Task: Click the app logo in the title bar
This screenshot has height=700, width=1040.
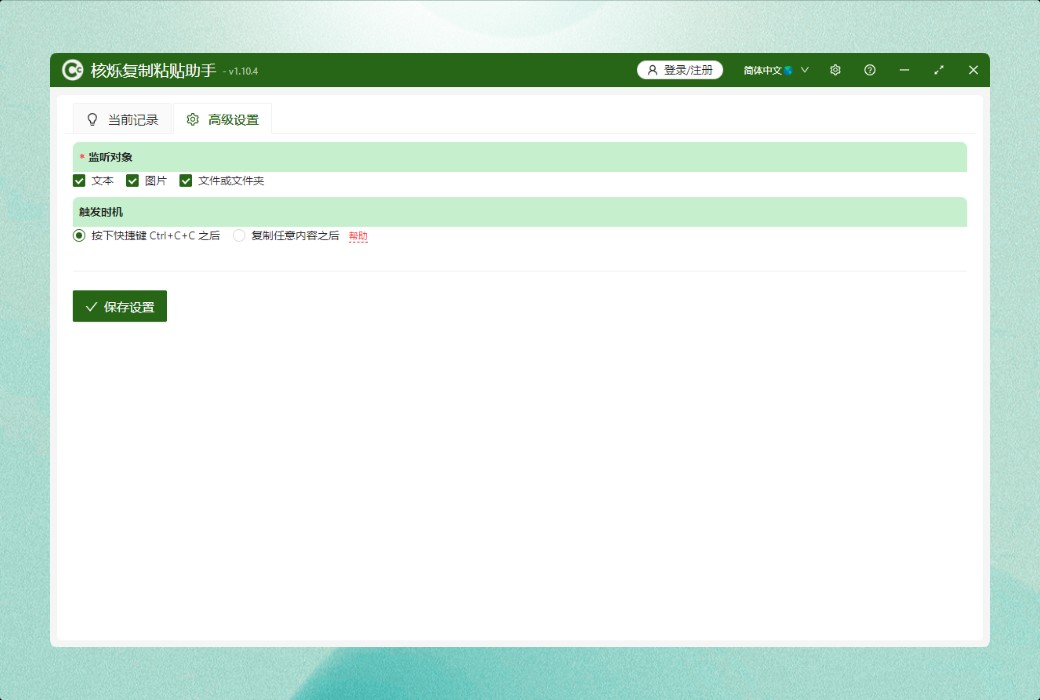Action: 72,70
